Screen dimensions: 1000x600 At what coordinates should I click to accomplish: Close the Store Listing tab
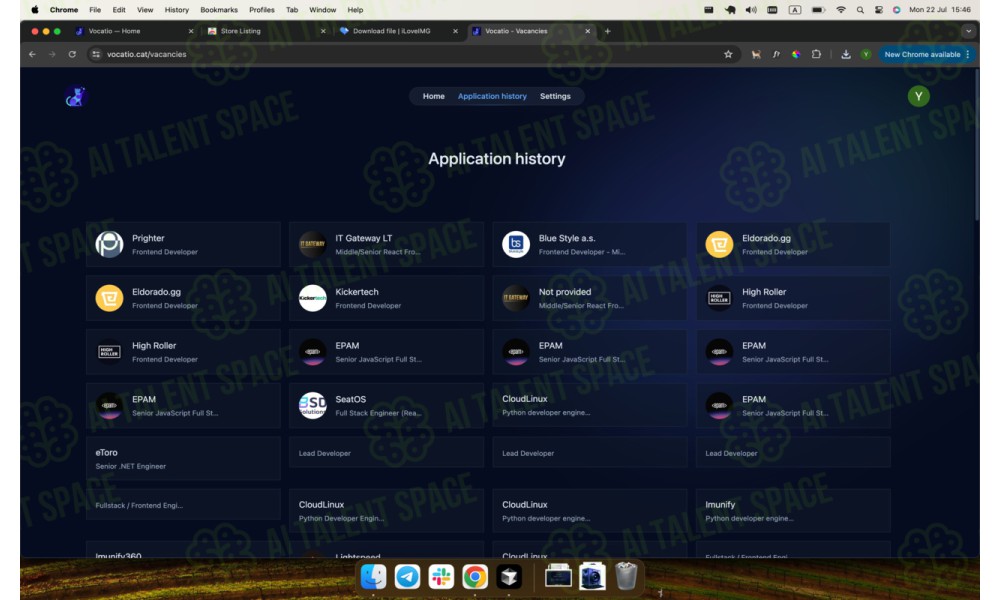tap(323, 31)
